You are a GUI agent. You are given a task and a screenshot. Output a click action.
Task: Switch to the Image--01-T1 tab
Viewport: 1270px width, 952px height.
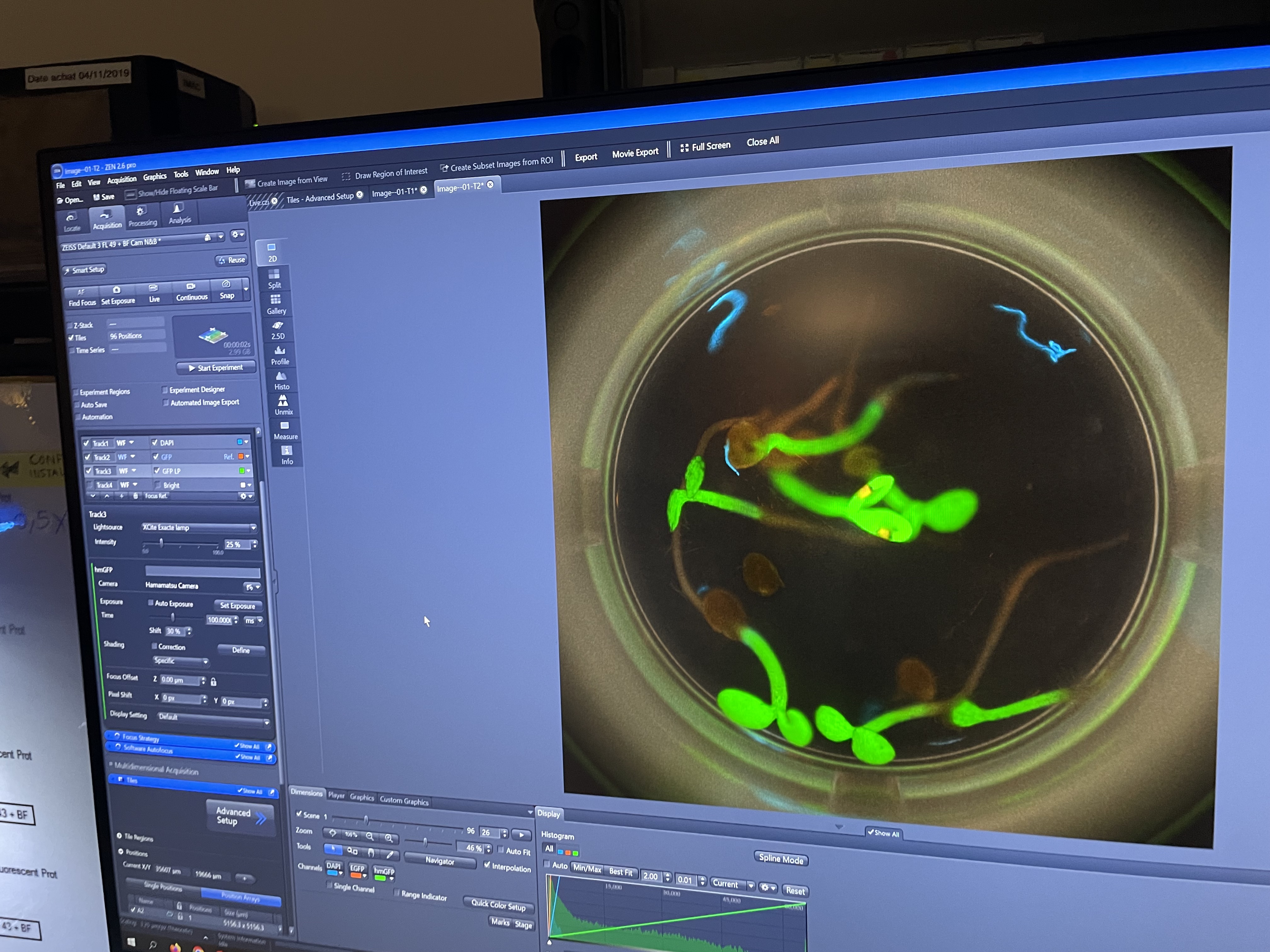(x=394, y=193)
